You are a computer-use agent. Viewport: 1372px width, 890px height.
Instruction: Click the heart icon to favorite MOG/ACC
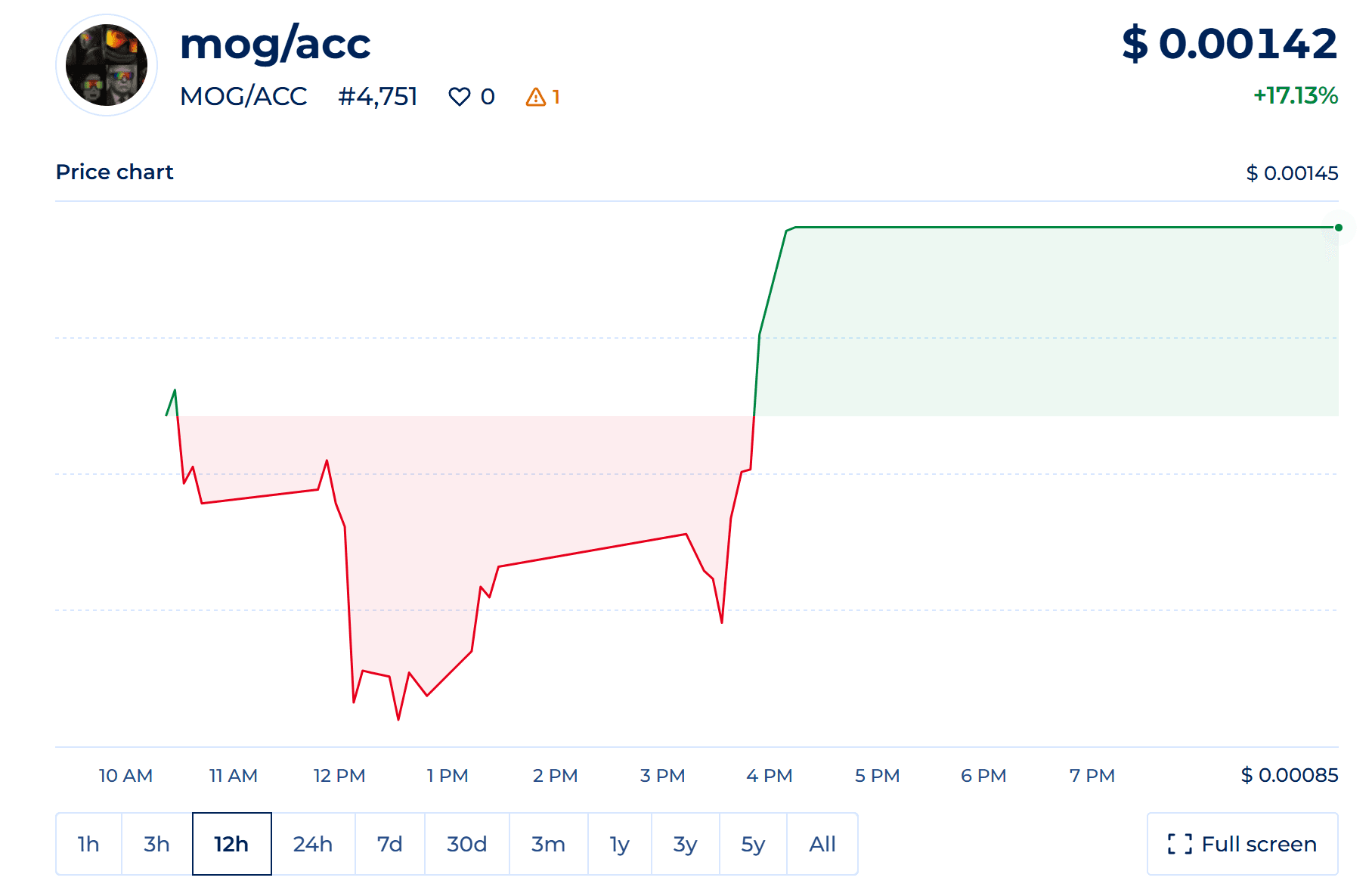(461, 97)
